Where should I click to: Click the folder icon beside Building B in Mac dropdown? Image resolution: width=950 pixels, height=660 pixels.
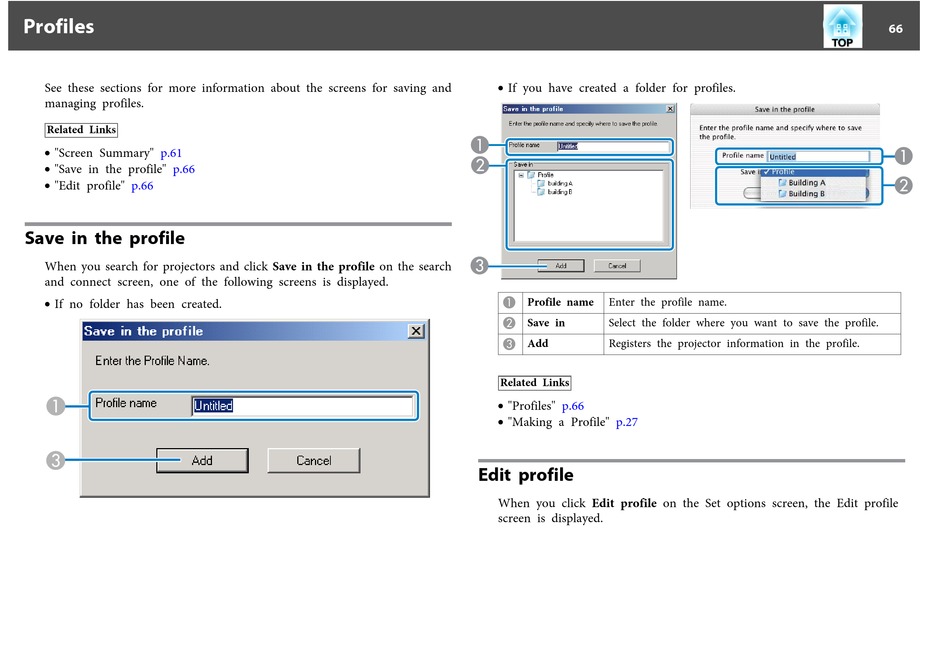782,194
